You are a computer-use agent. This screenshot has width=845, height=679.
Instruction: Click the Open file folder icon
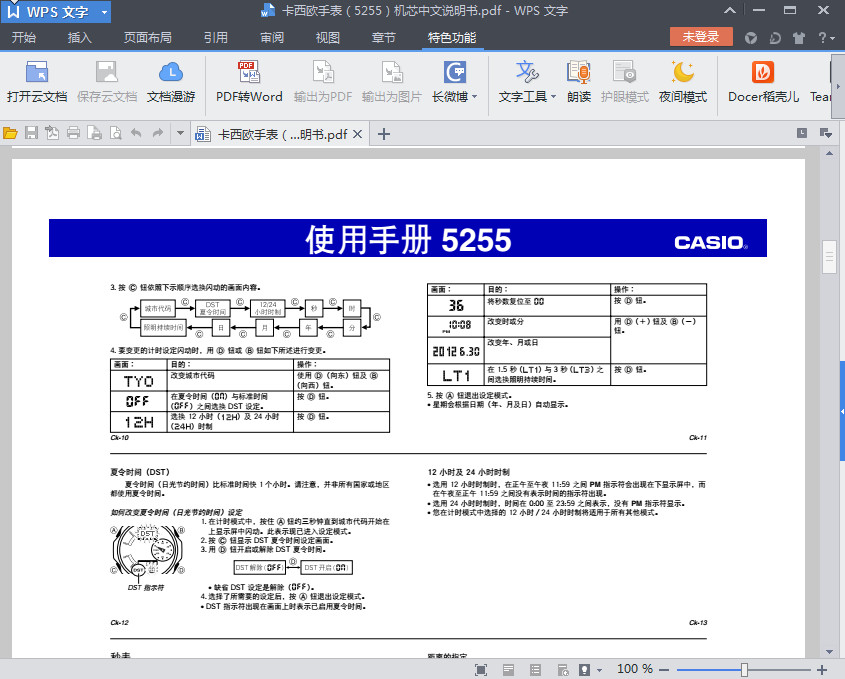[10, 133]
